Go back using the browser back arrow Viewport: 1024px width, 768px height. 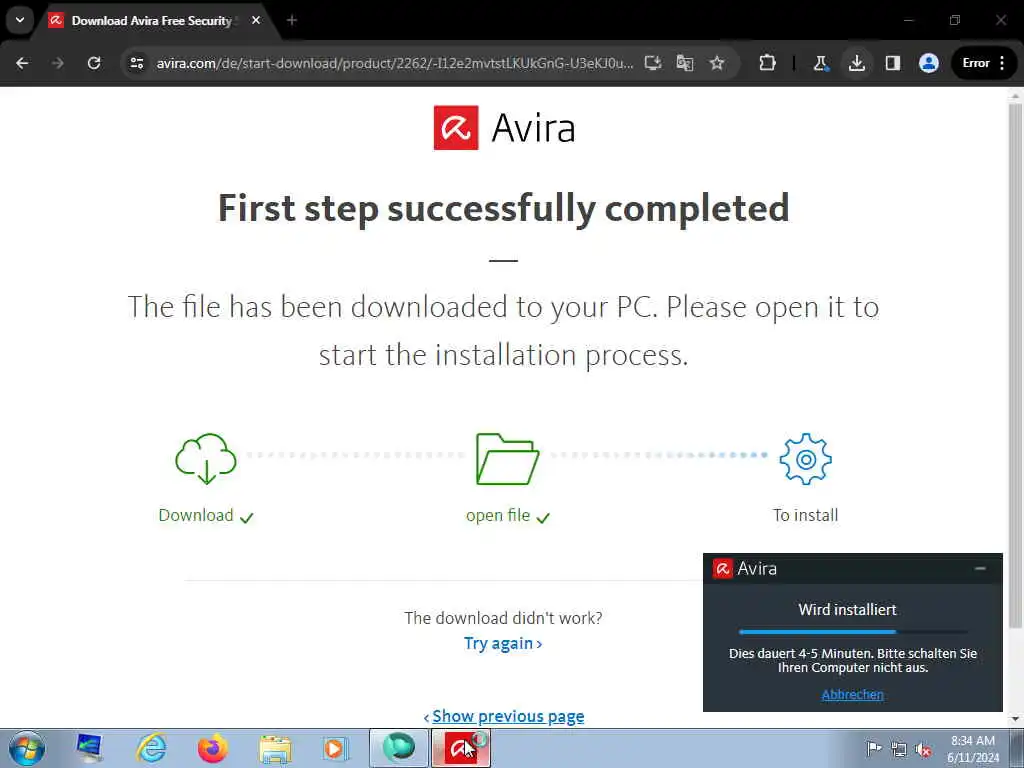coord(22,63)
